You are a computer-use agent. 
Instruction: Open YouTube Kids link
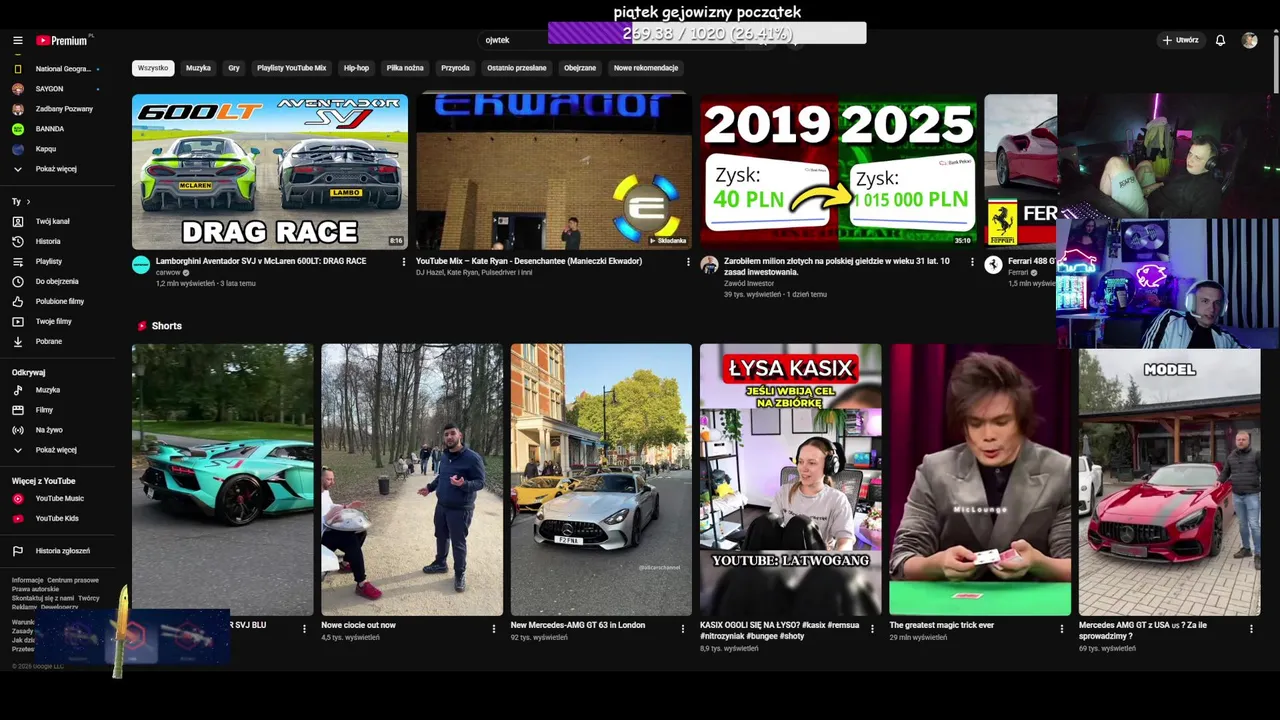(57, 518)
